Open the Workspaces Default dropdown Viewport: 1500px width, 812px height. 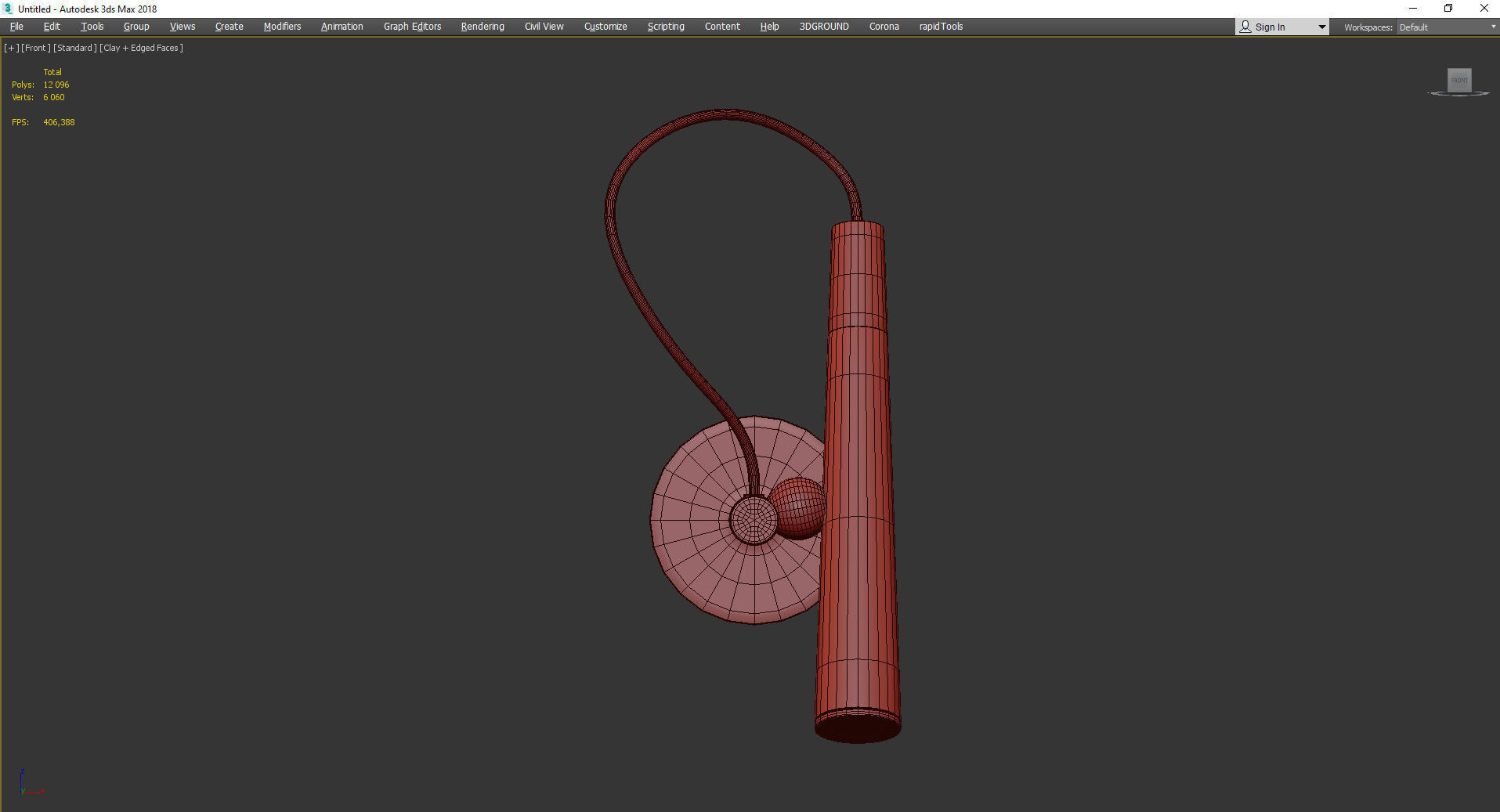[x=1447, y=27]
